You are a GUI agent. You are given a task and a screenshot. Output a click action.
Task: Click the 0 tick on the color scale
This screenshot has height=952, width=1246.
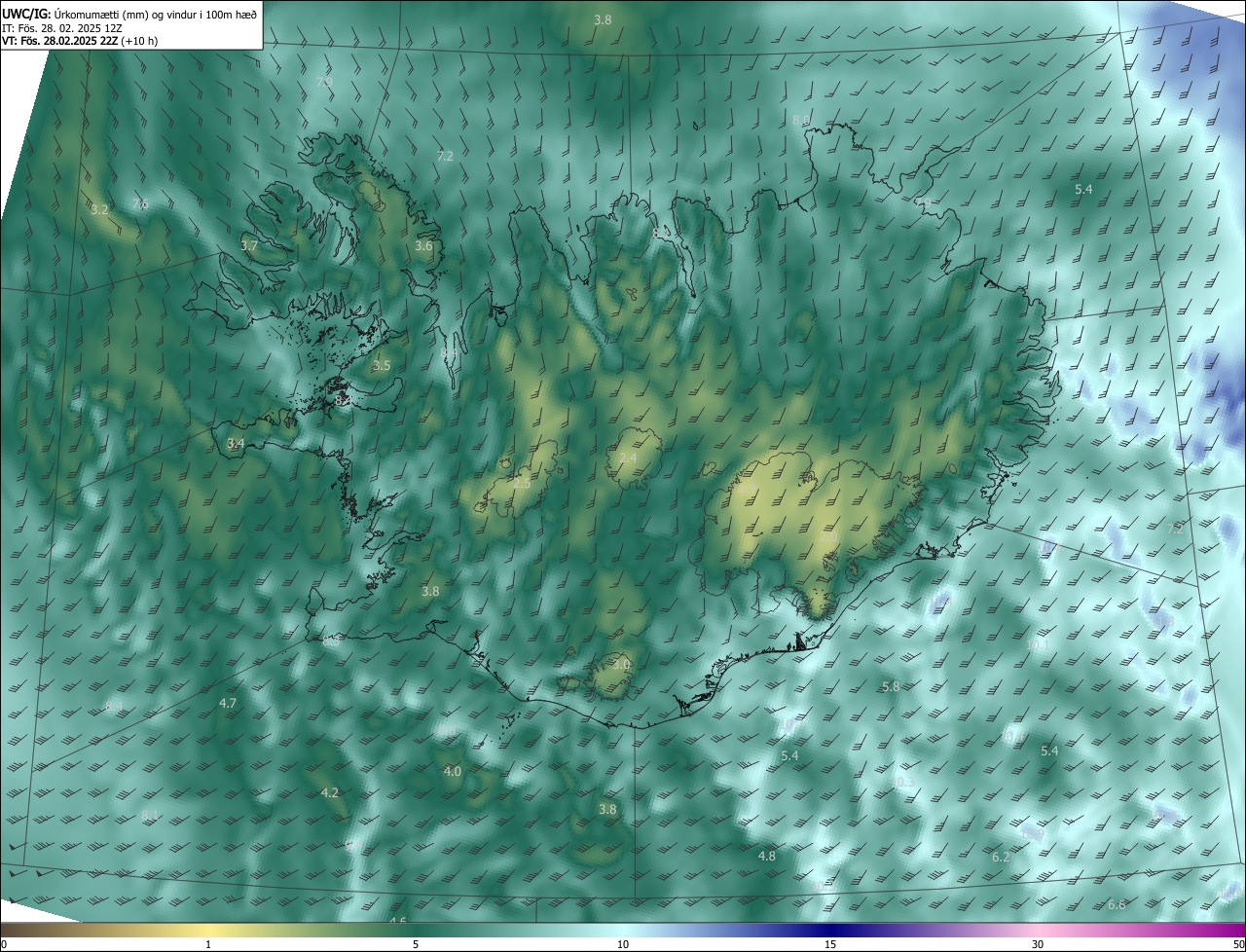click(x=3, y=944)
